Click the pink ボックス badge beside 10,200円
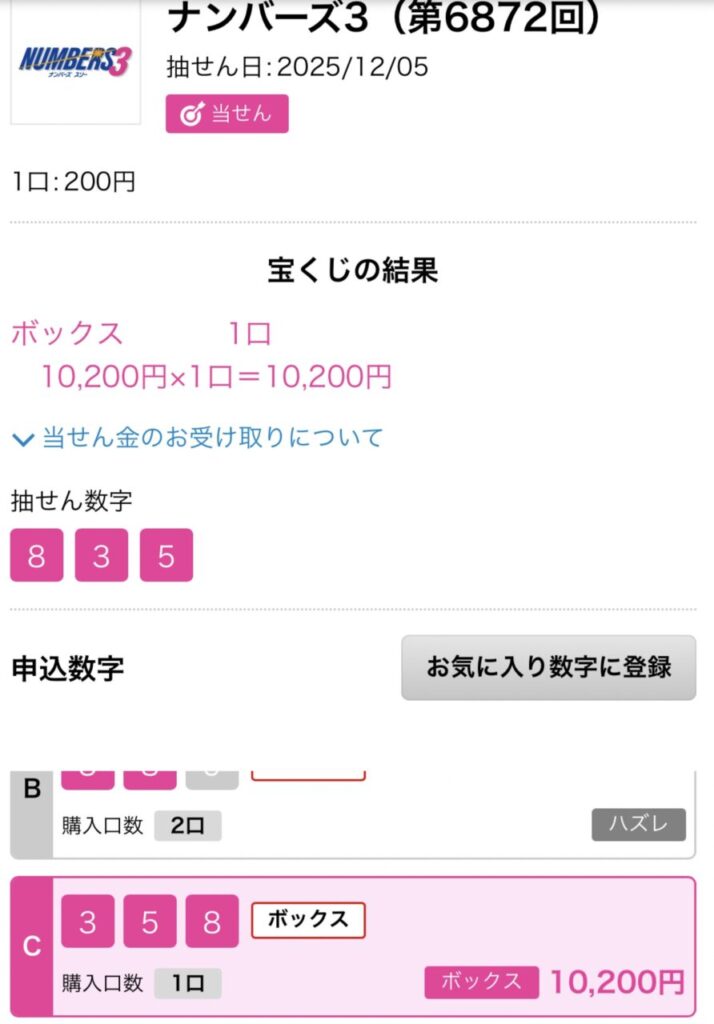Screen dimensions: 714x1024 [x=482, y=982]
